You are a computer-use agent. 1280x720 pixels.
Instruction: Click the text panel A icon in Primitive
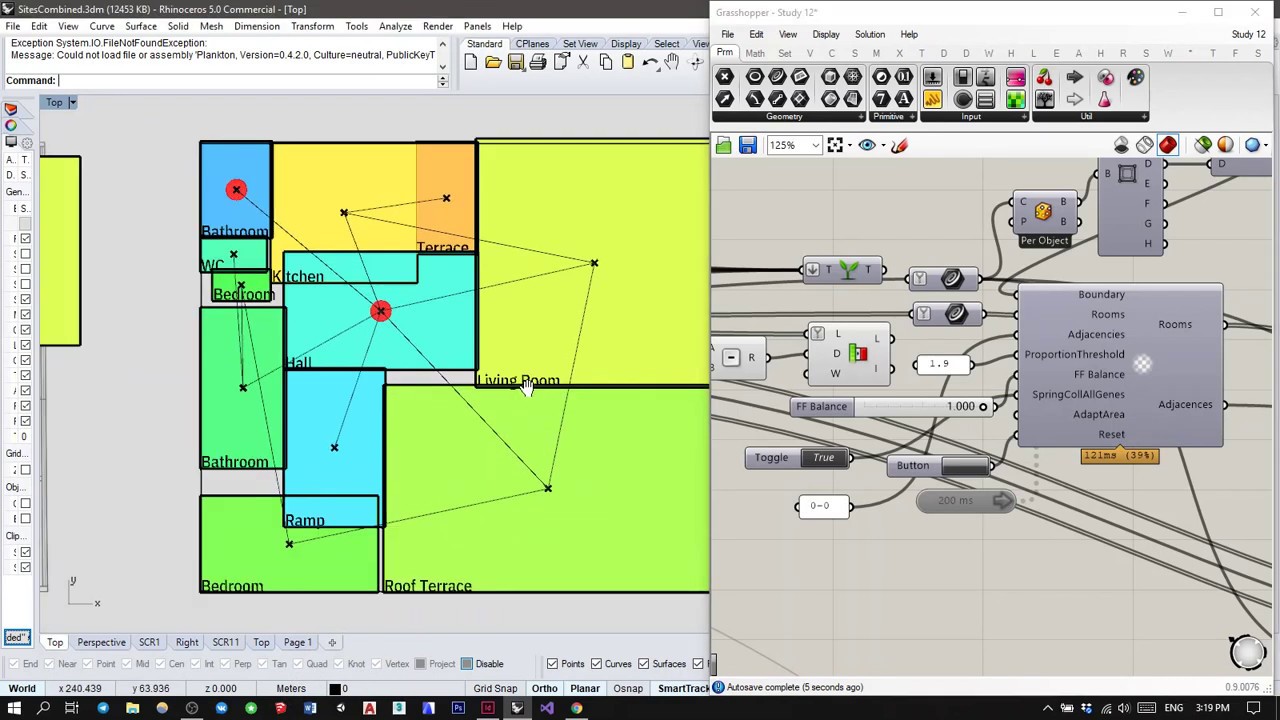(903, 99)
